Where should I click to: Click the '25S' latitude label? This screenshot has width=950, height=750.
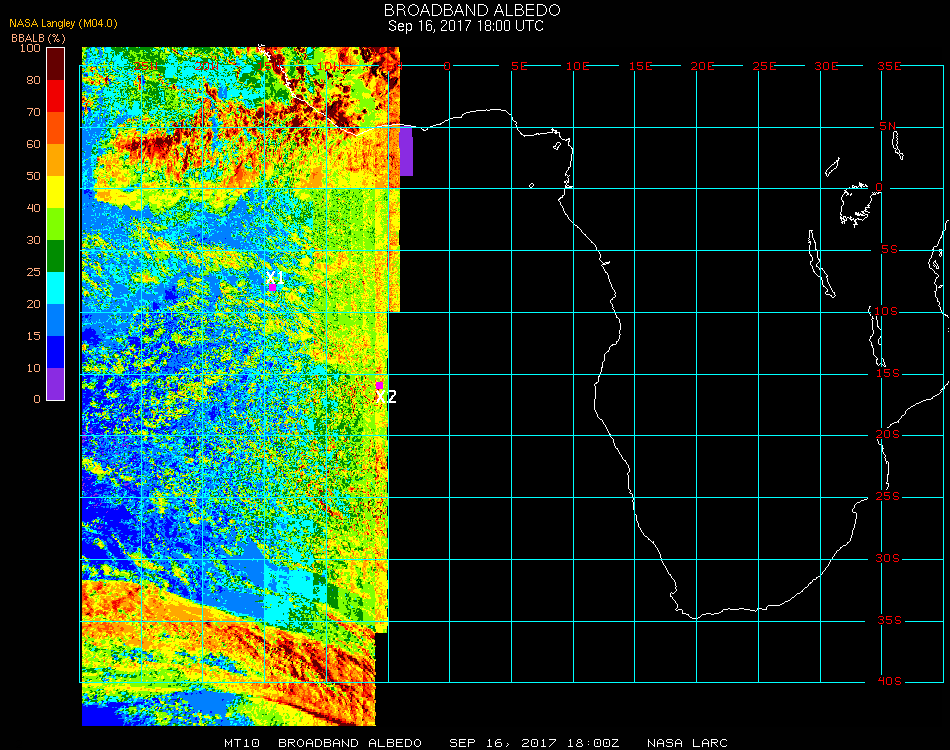pyautogui.click(x=888, y=496)
